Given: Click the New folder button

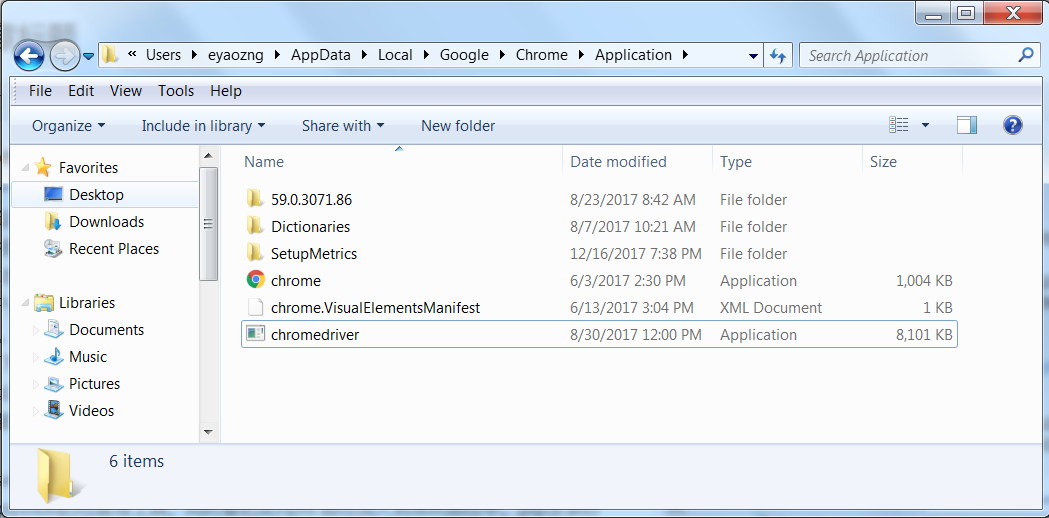Looking at the screenshot, I should point(458,126).
